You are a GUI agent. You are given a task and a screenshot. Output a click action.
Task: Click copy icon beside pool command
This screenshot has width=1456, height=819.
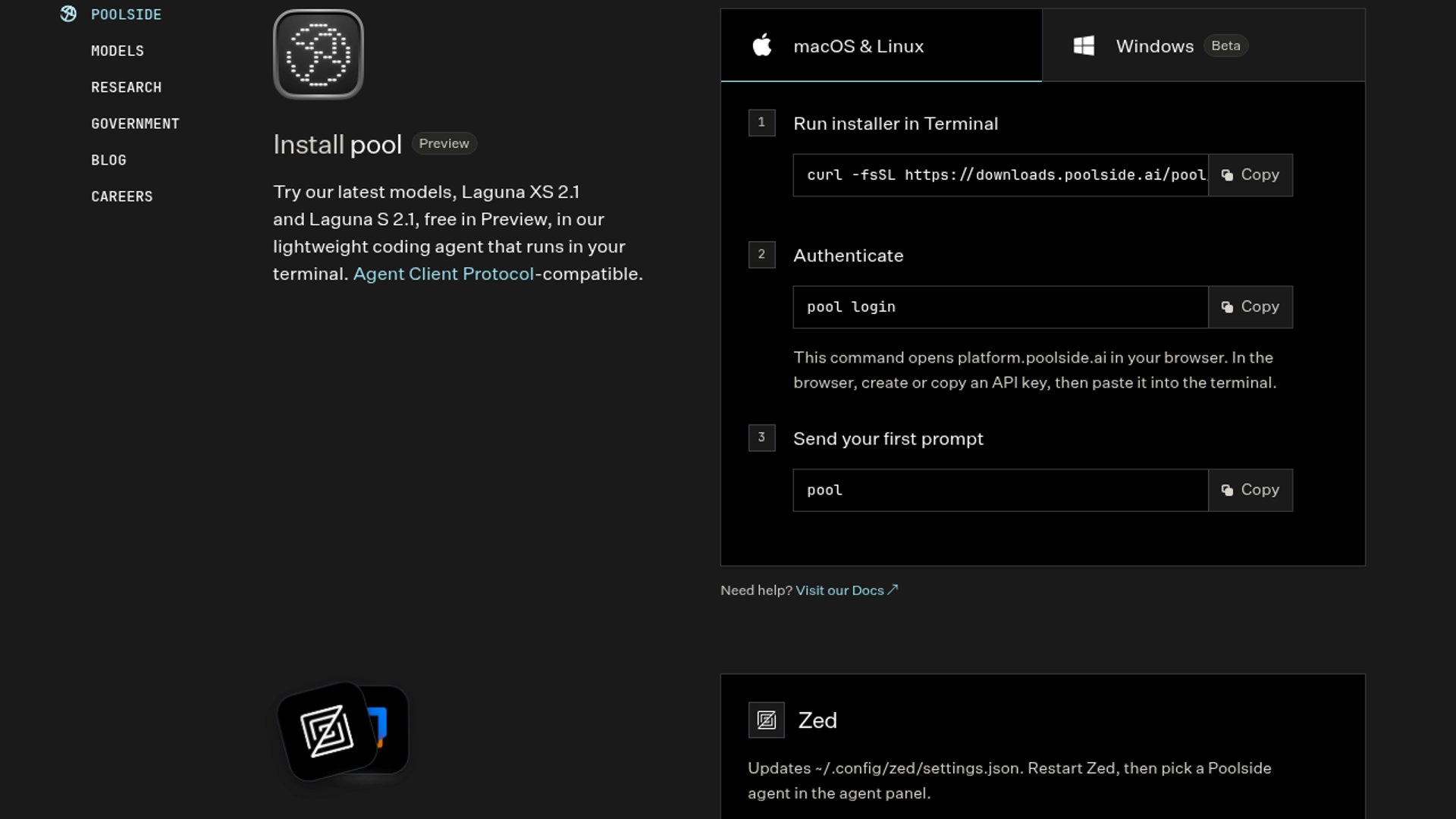point(1227,491)
